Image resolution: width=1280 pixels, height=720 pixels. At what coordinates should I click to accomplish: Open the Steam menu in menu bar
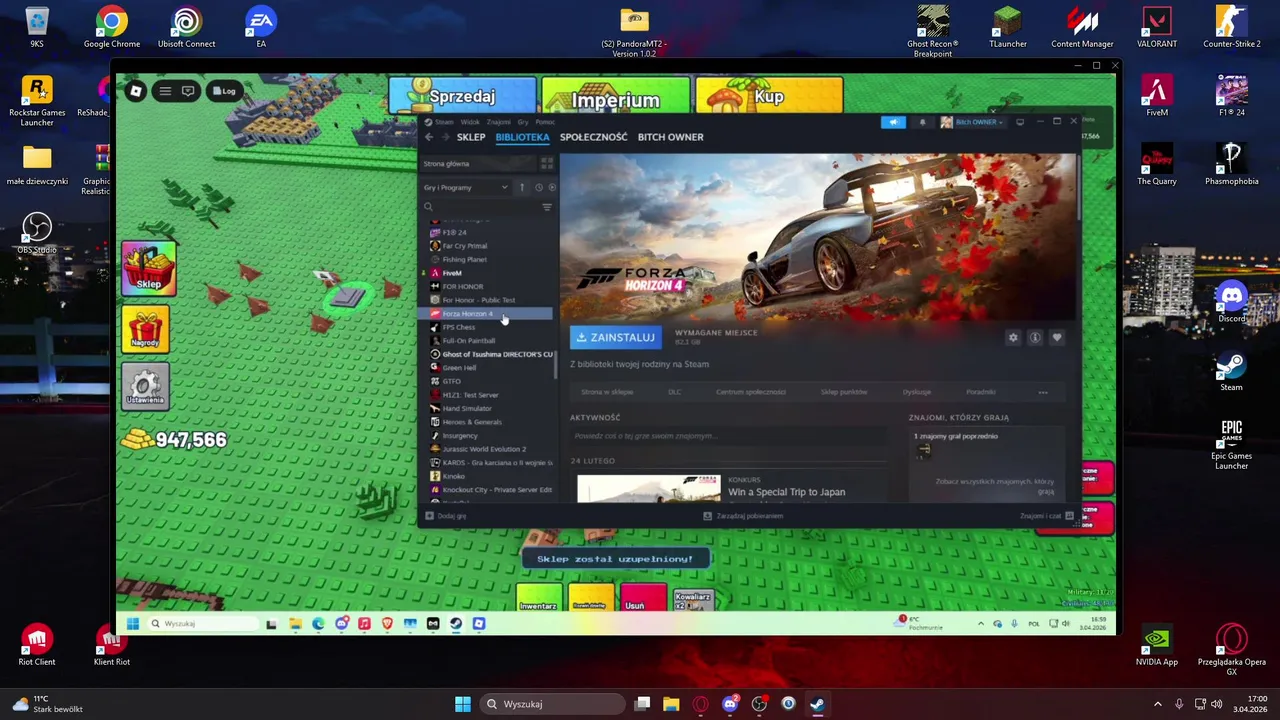point(444,122)
